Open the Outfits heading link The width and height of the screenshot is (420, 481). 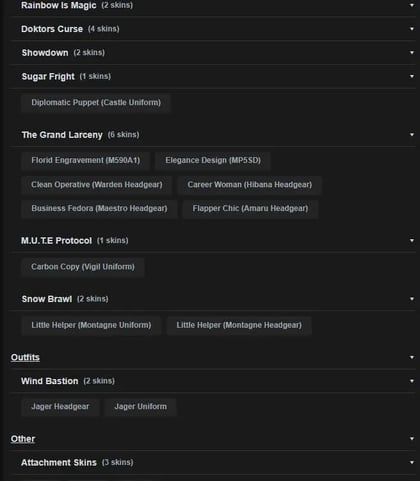coord(25,357)
